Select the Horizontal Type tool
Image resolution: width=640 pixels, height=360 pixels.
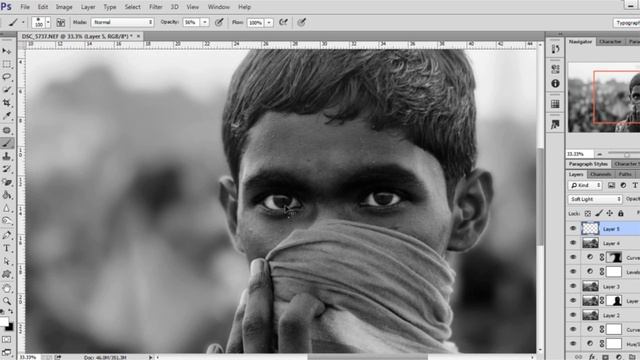pos(7,248)
